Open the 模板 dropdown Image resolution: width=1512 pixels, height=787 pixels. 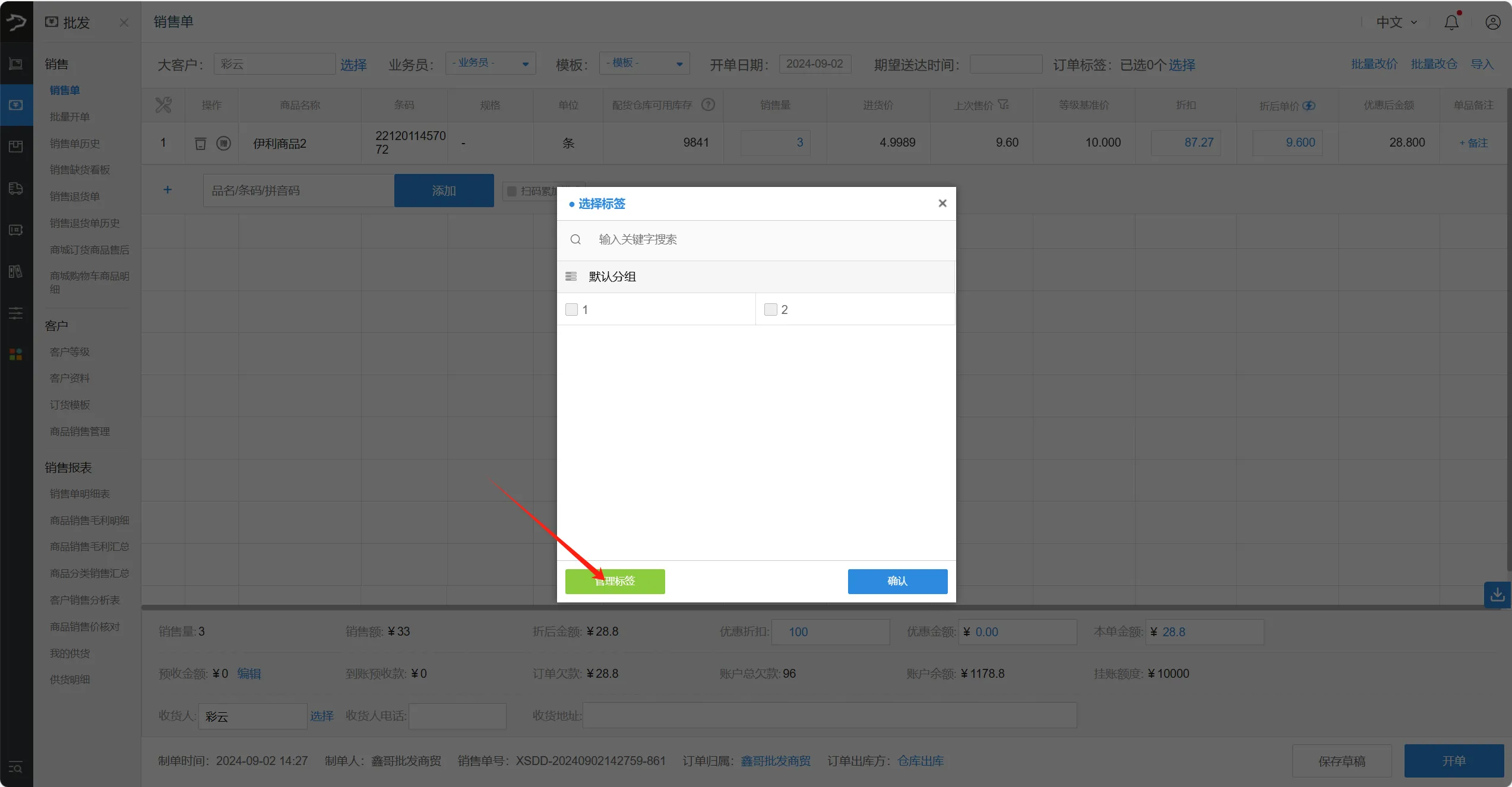point(644,63)
